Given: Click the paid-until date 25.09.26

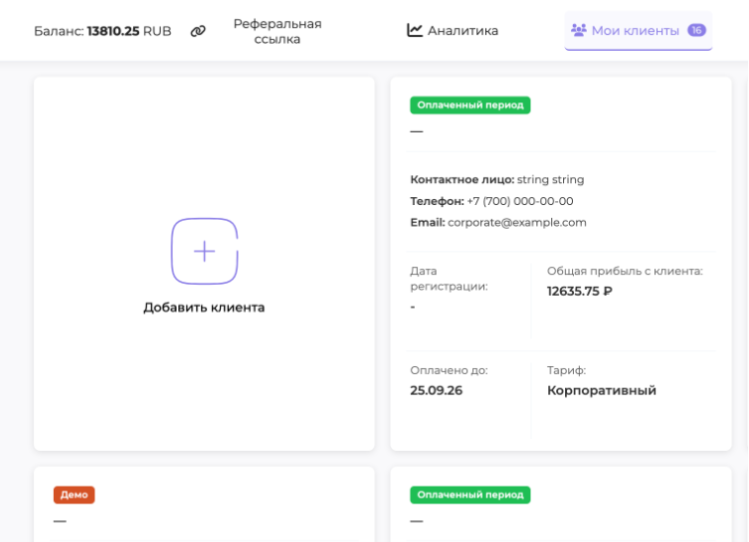Looking at the screenshot, I should [x=436, y=390].
